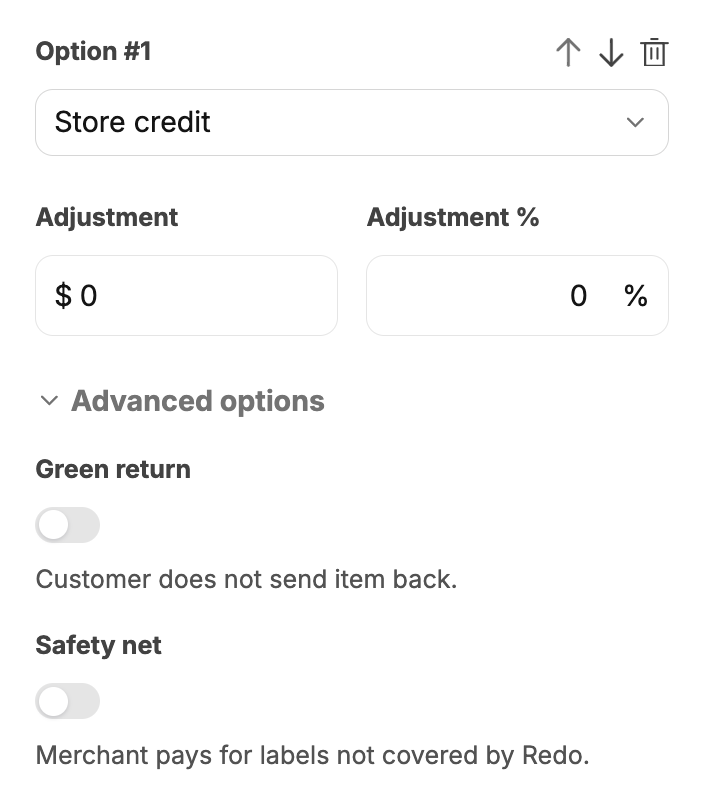The width and height of the screenshot is (702, 804).
Task: Turn on the Safety net switch
Action: pos(68,701)
